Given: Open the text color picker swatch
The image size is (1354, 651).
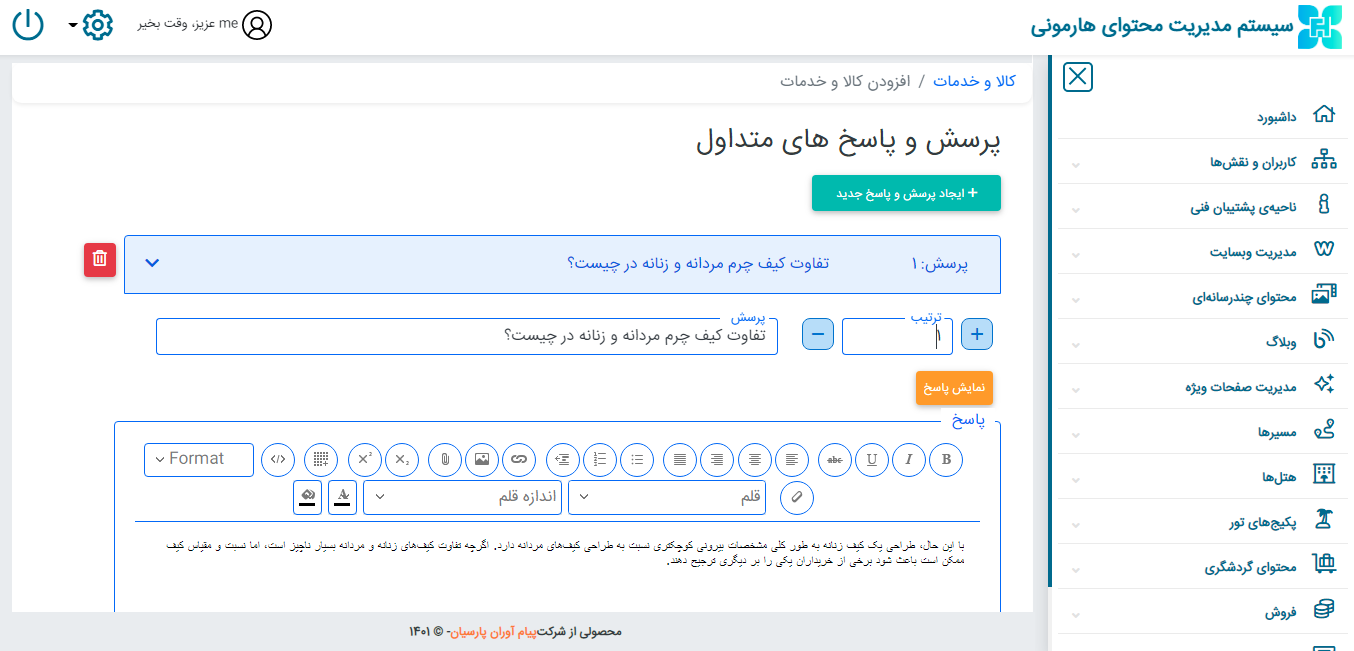Looking at the screenshot, I should coord(343,497).
